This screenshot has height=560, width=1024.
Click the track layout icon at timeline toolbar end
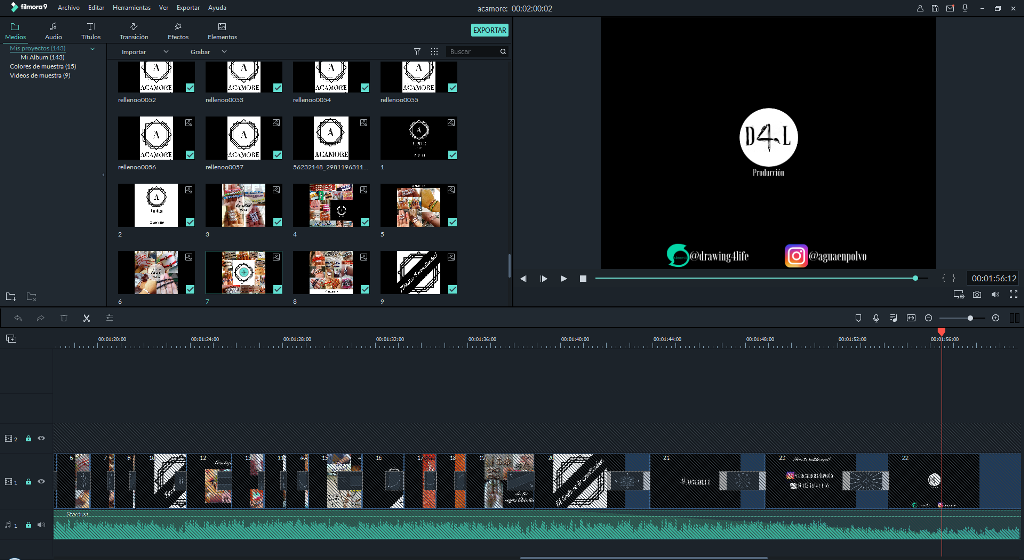point(1014,318)
